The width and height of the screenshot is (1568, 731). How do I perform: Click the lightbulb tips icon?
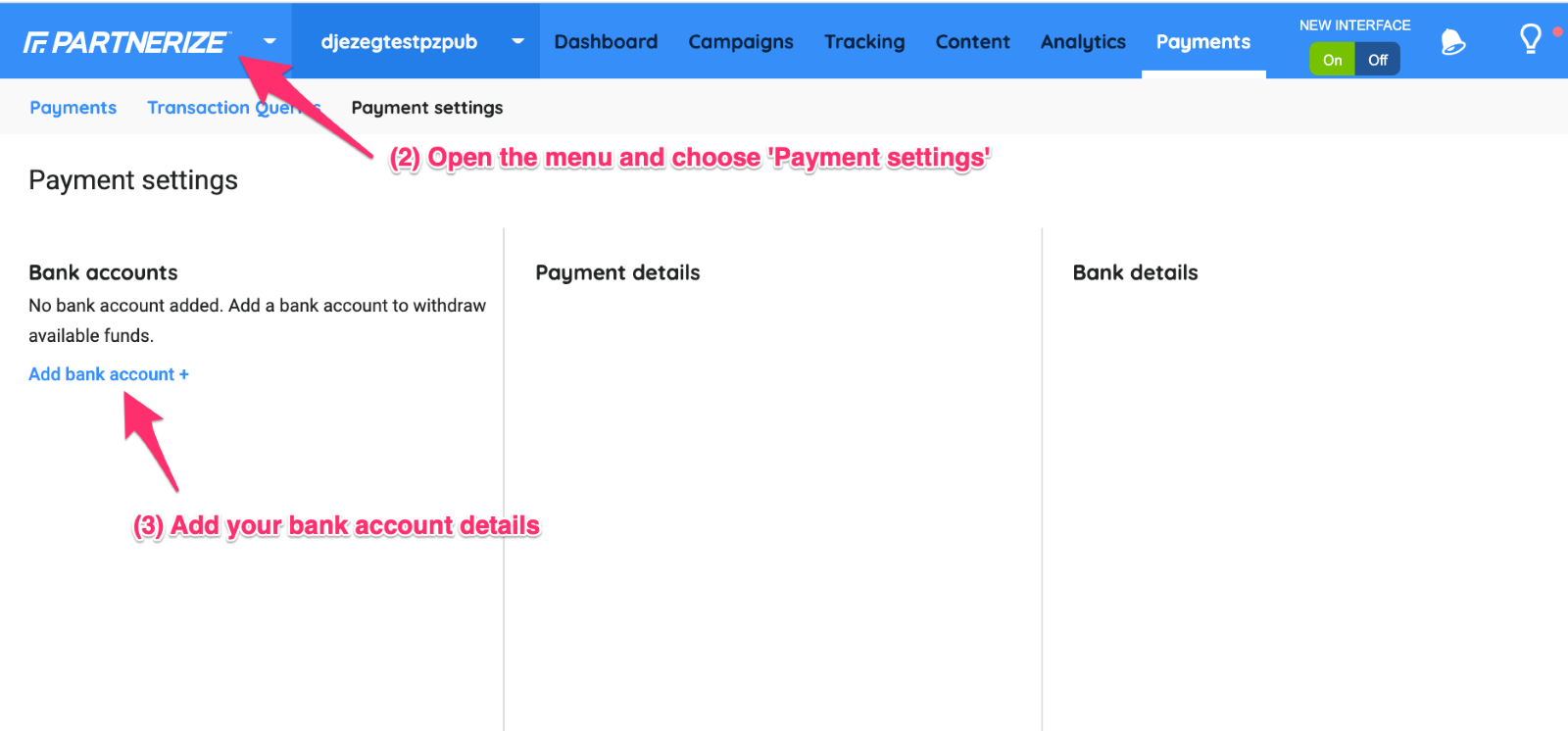1530,40
